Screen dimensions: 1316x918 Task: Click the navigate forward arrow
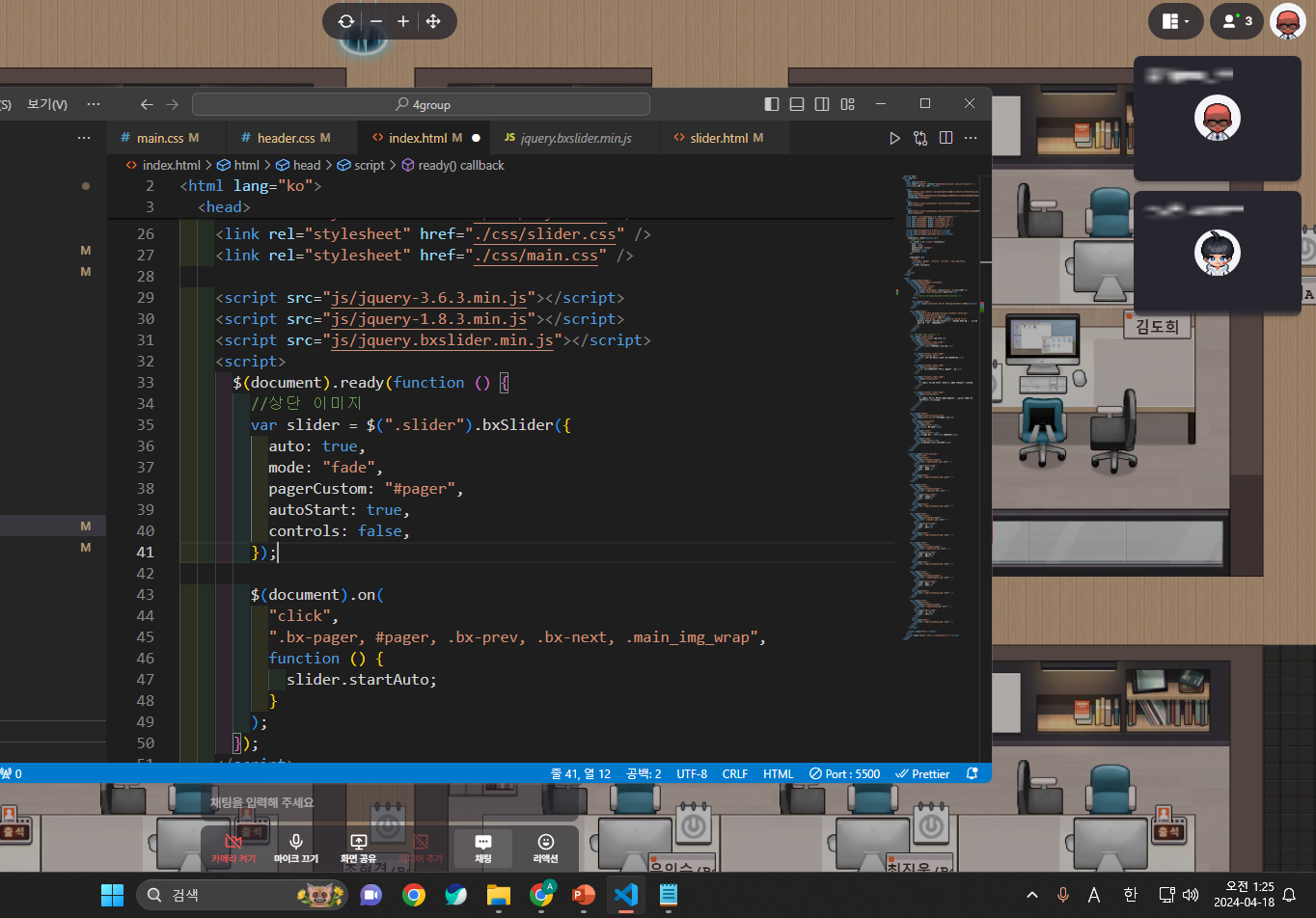172,104
